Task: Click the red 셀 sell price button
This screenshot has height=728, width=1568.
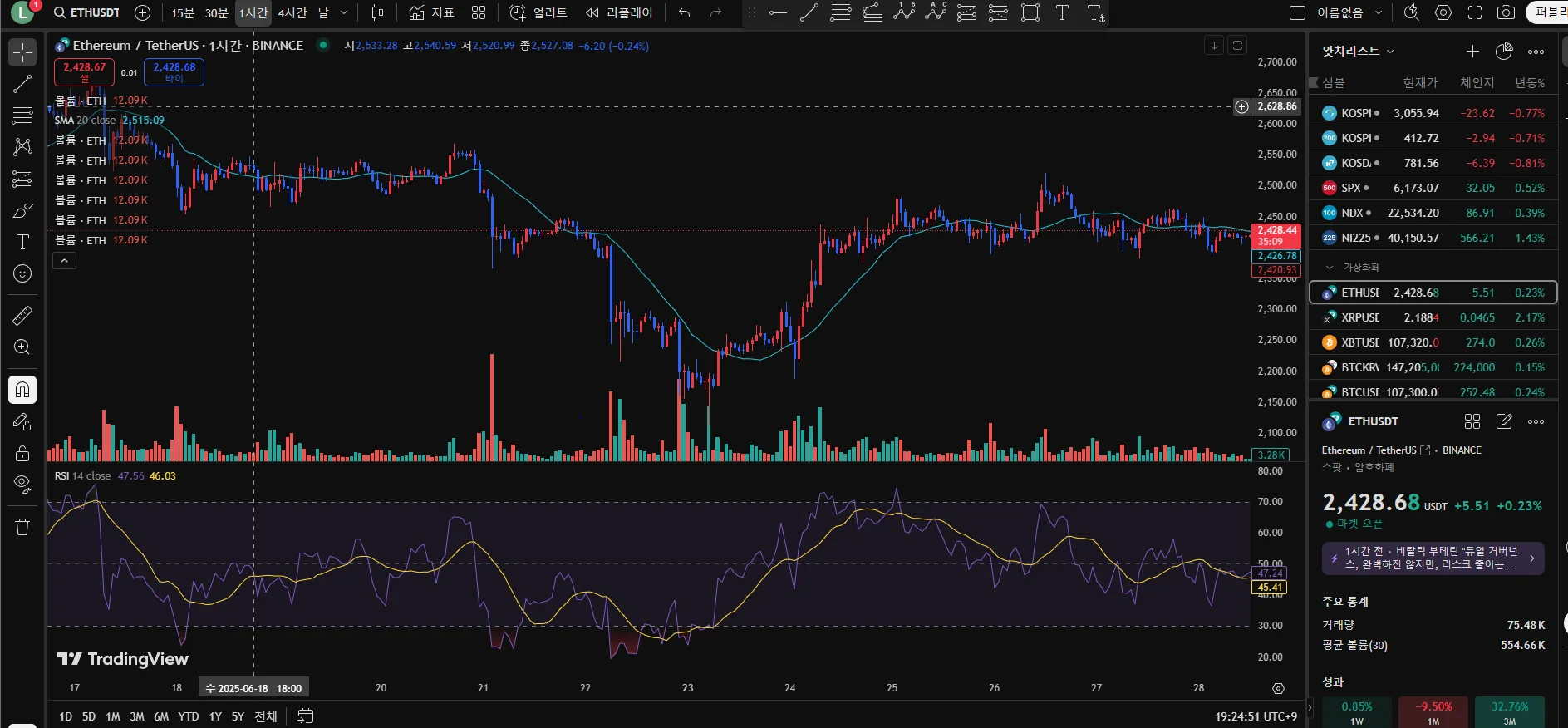Action: coord(84,72)
